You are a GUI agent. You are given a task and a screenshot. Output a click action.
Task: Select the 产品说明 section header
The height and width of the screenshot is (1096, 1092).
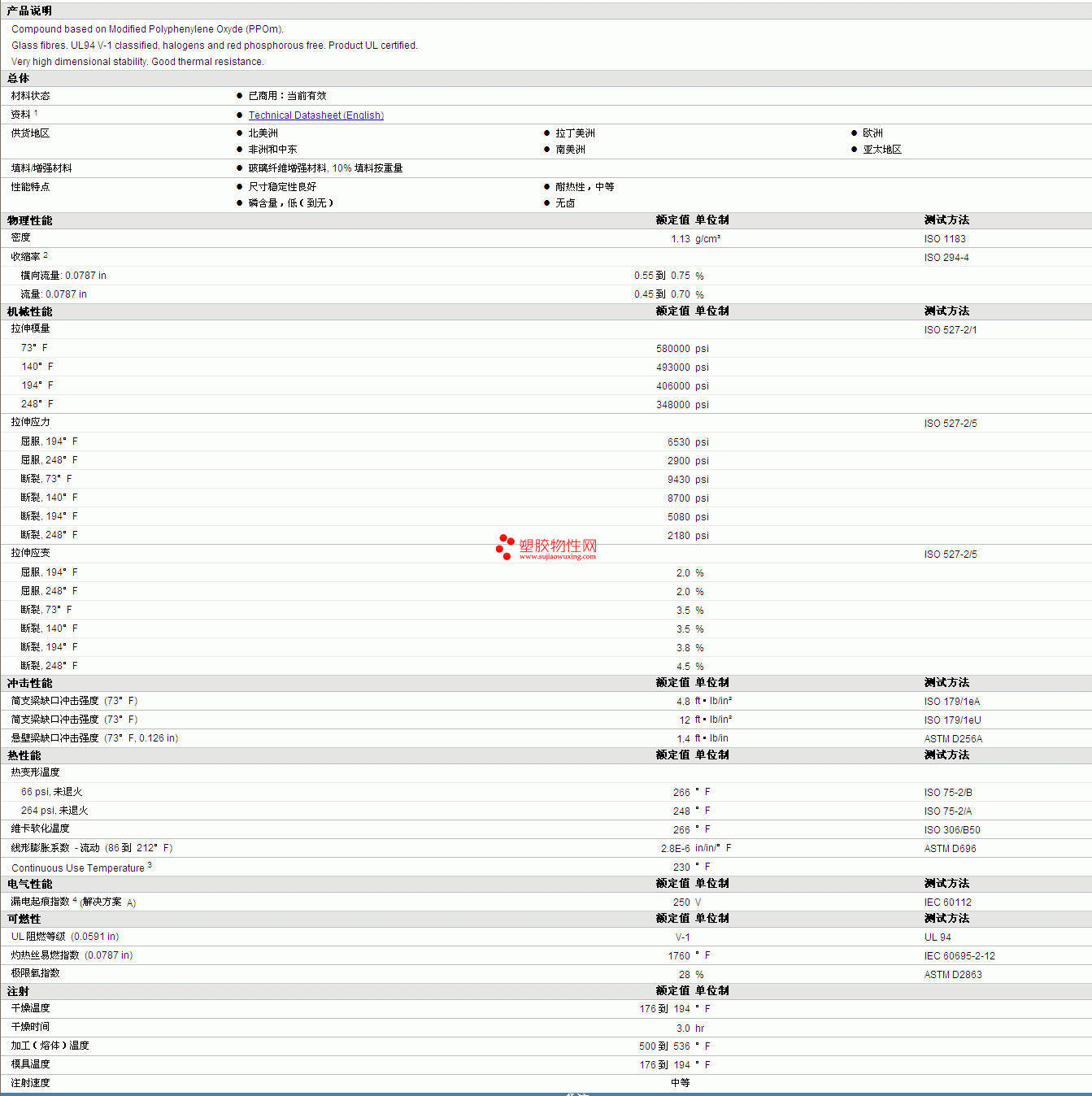[29, 11]
